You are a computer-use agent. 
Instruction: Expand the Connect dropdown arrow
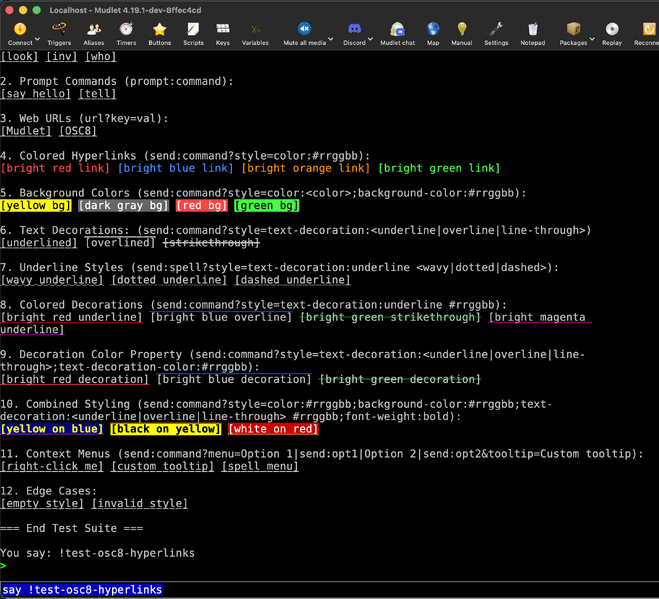pos(37,39)
